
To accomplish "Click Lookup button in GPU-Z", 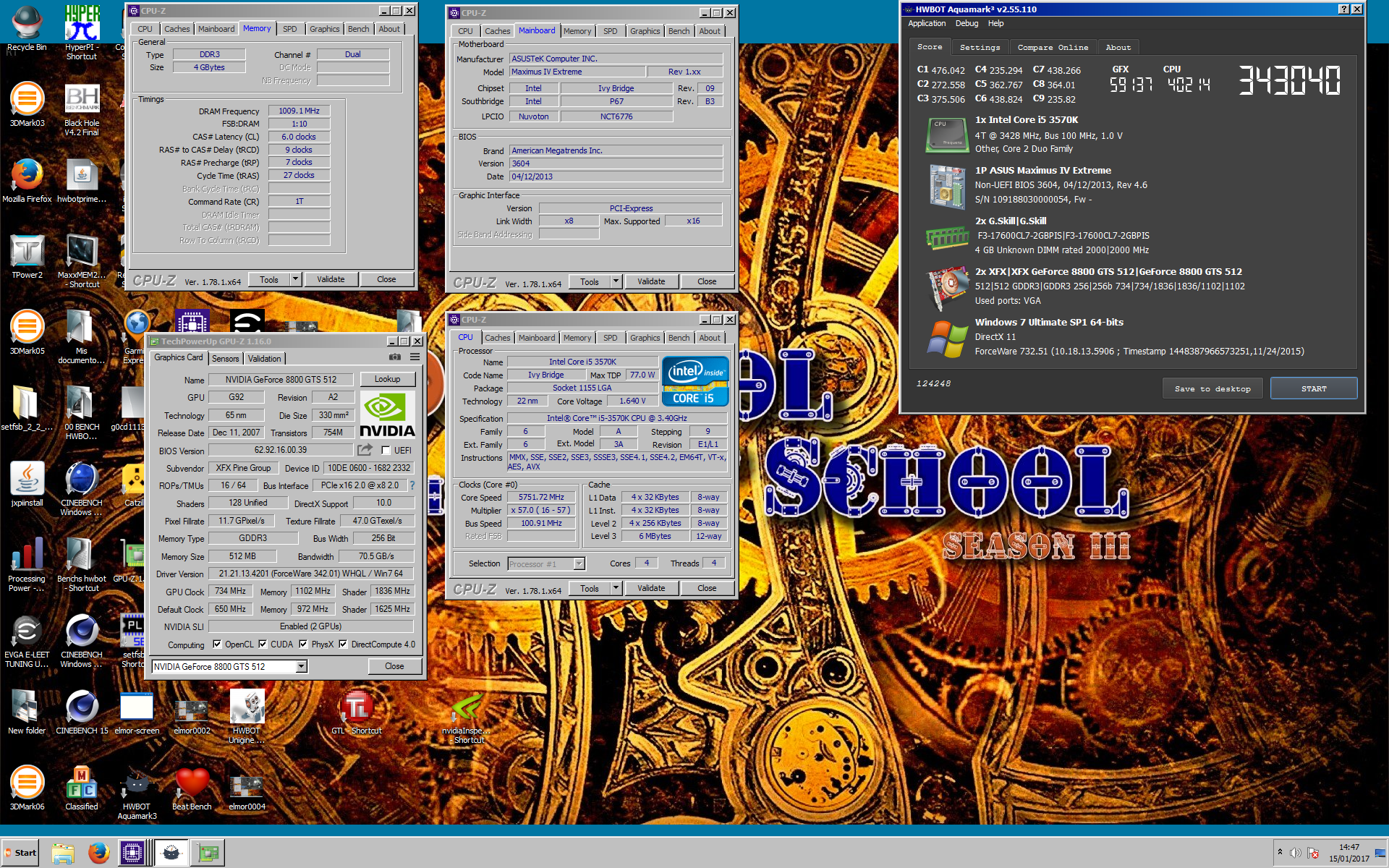I will pos(387,379).
